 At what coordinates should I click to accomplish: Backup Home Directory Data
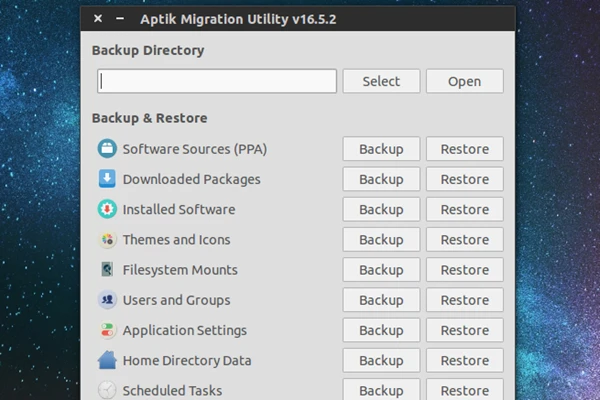coord(381,361)
